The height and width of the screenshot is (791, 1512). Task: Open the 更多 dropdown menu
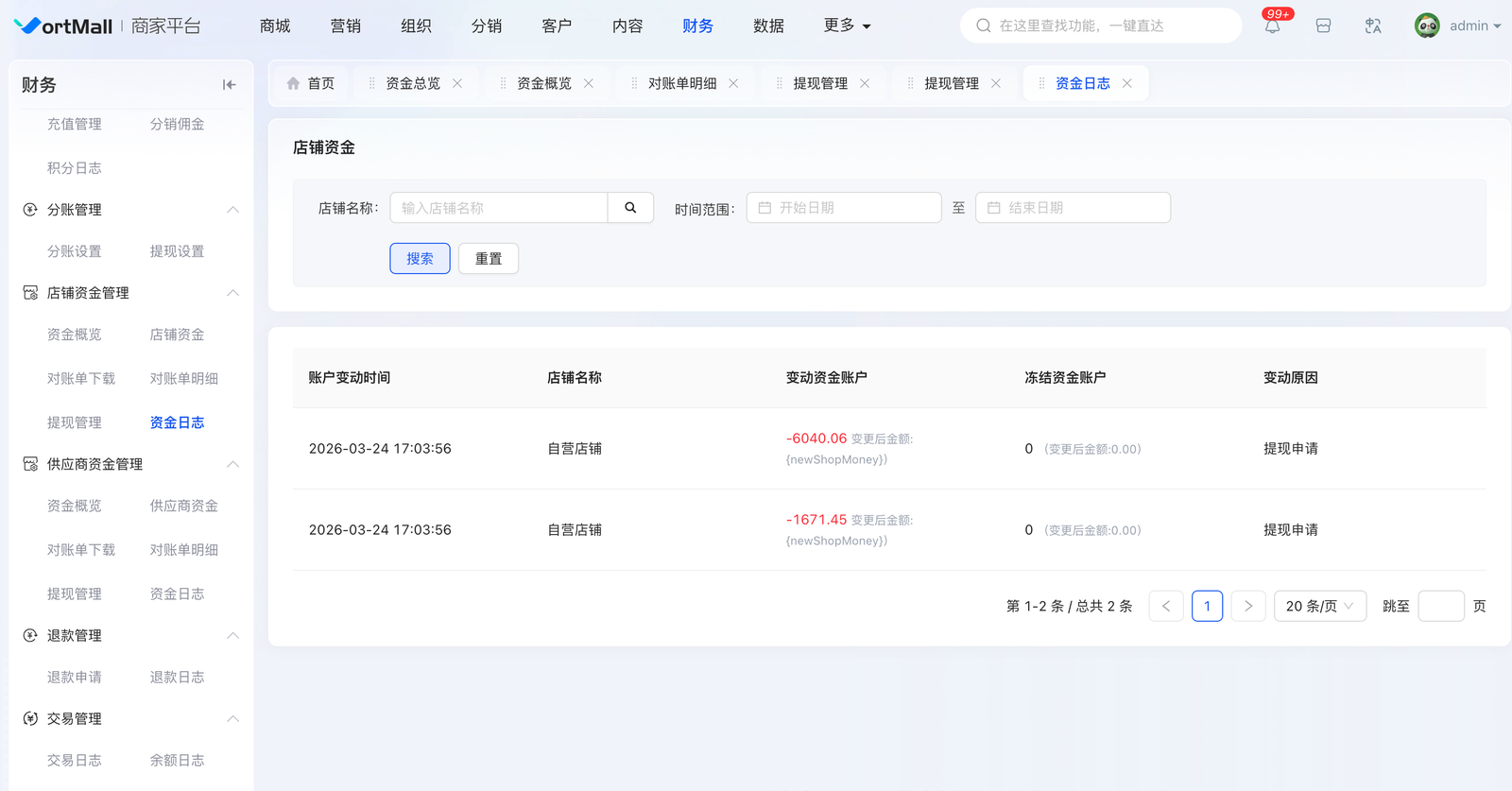(x=847, y=26)
